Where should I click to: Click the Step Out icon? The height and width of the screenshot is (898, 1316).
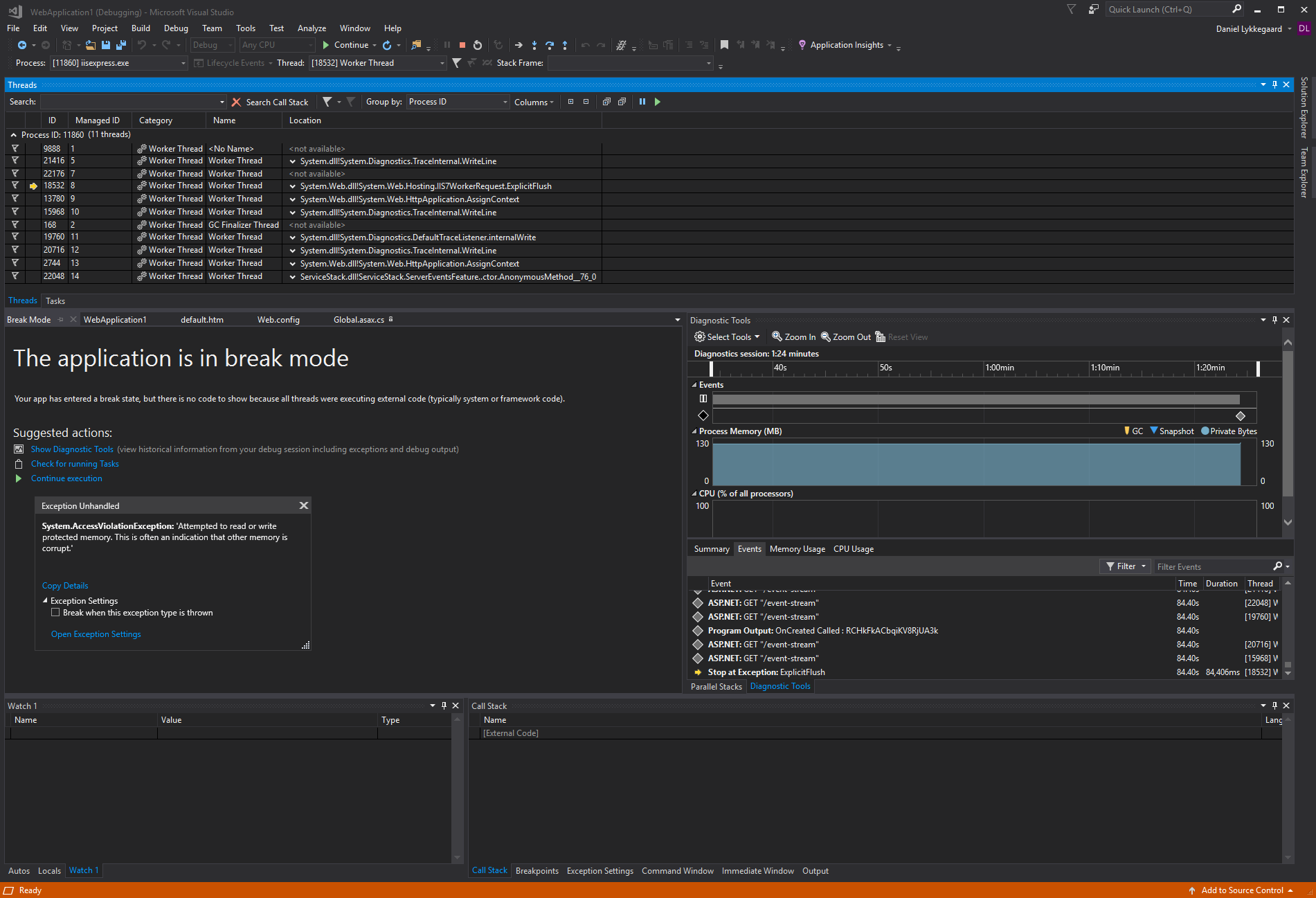tap(565, 45)
